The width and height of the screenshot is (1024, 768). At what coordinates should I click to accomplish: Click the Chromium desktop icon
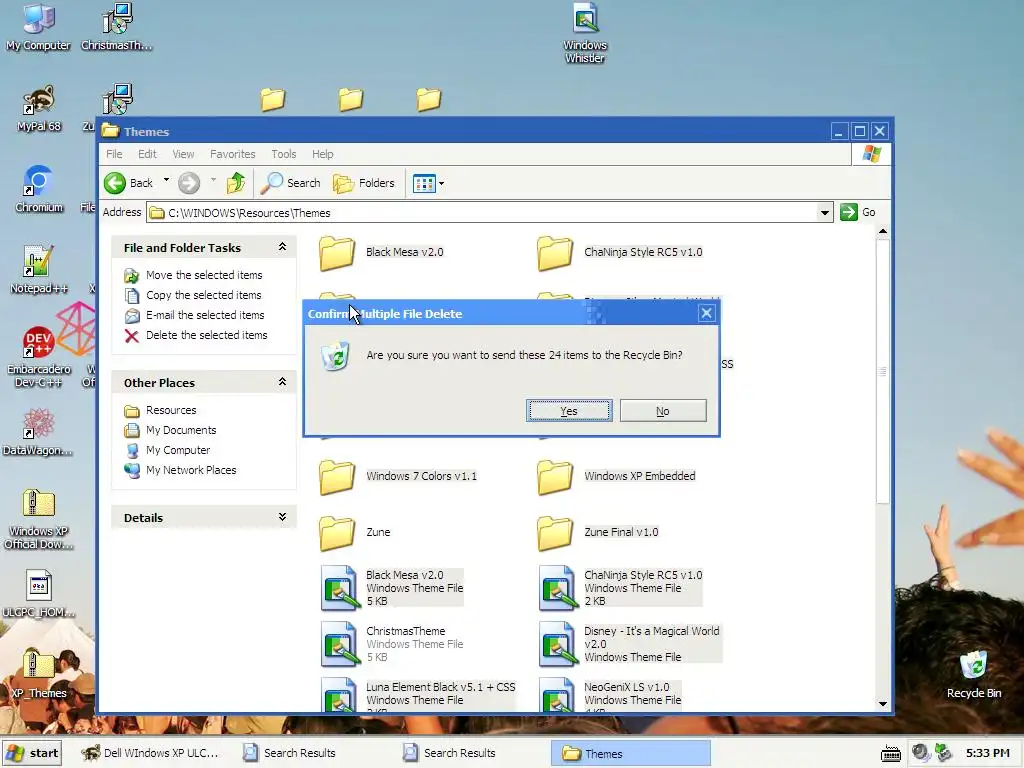[39, 189]
